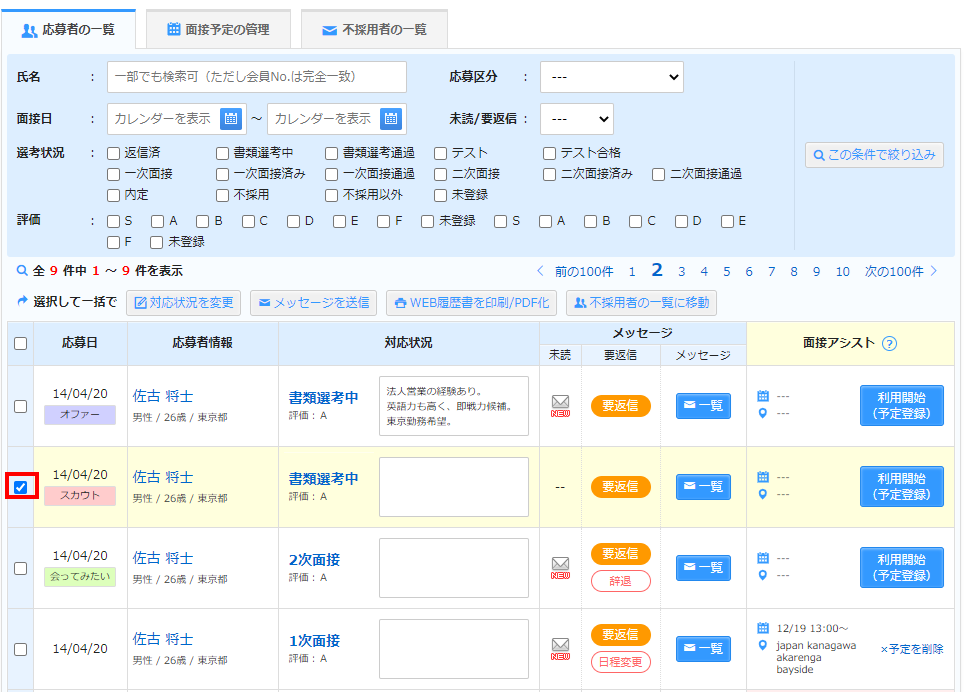Click 利用開始(予定登録) in オファー row
The height and width of the screenshot is (692, 966).
click(x=902, y=405)
